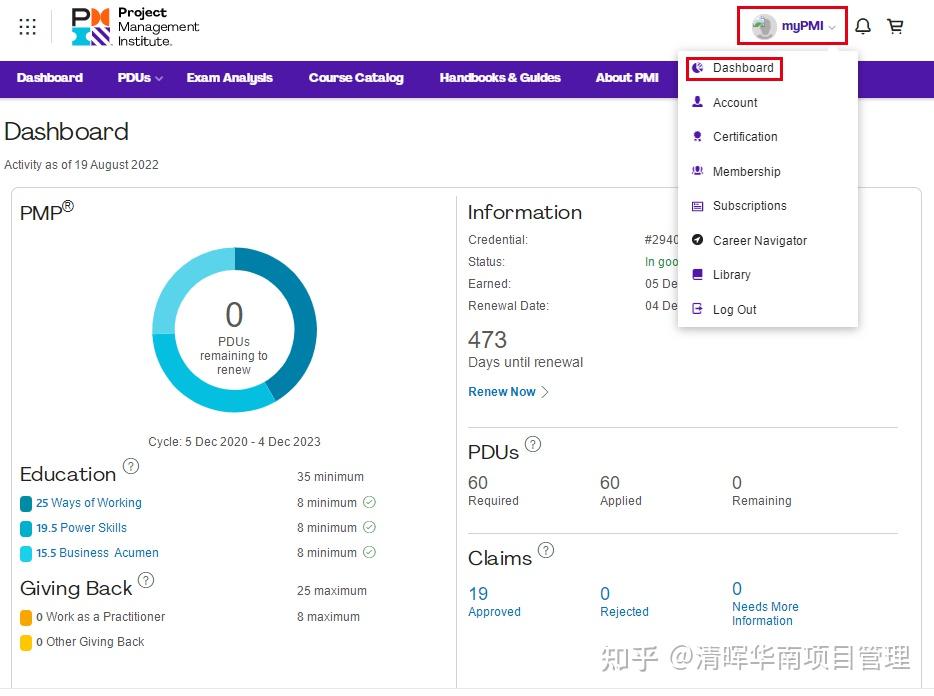Click help icon next to Education

[131, 466]
